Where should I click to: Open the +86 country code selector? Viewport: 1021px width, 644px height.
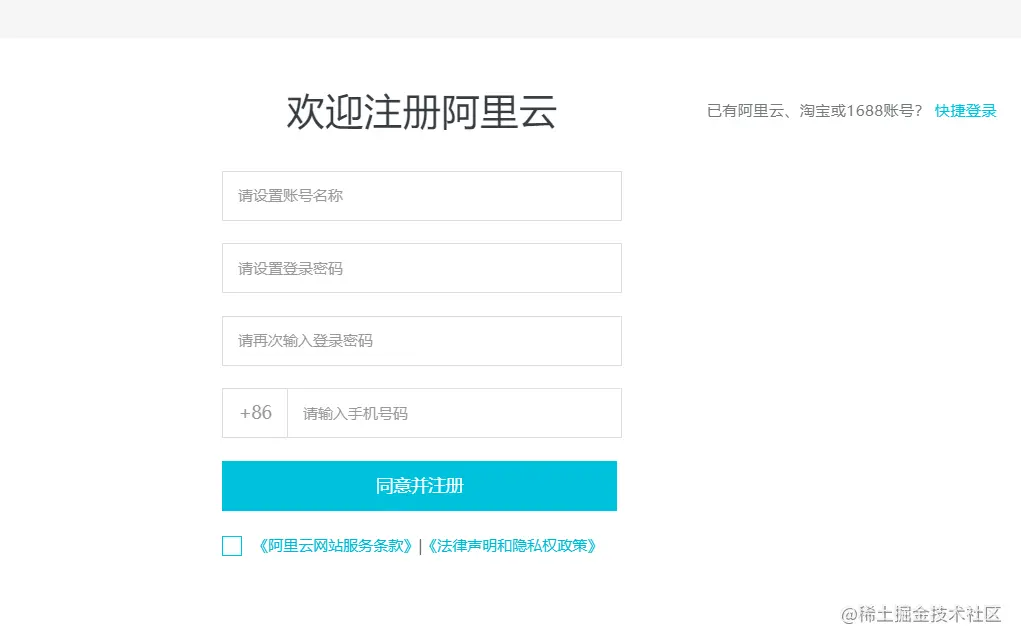(x=255, y=413)
